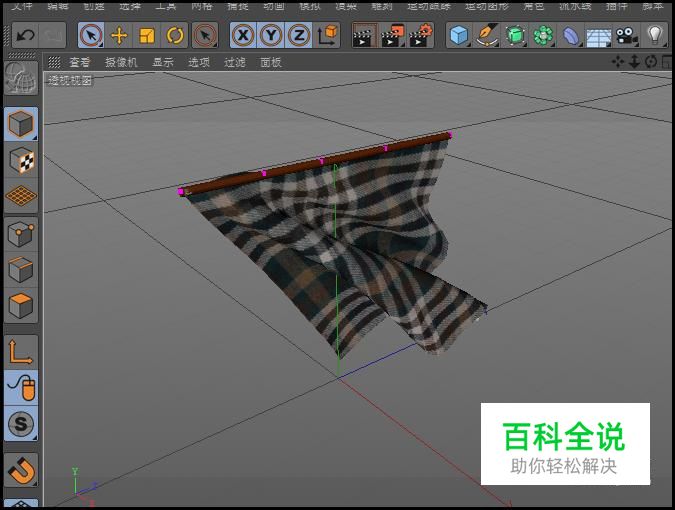Add a light bulb object
The width and height of the screenshot is (675, 510).
point(654,35)
